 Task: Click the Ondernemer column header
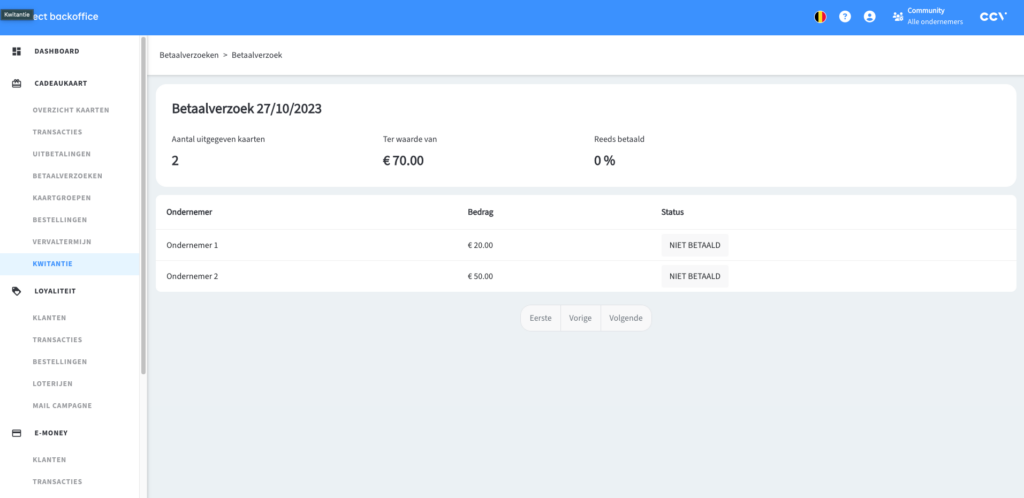pos(189,212)
